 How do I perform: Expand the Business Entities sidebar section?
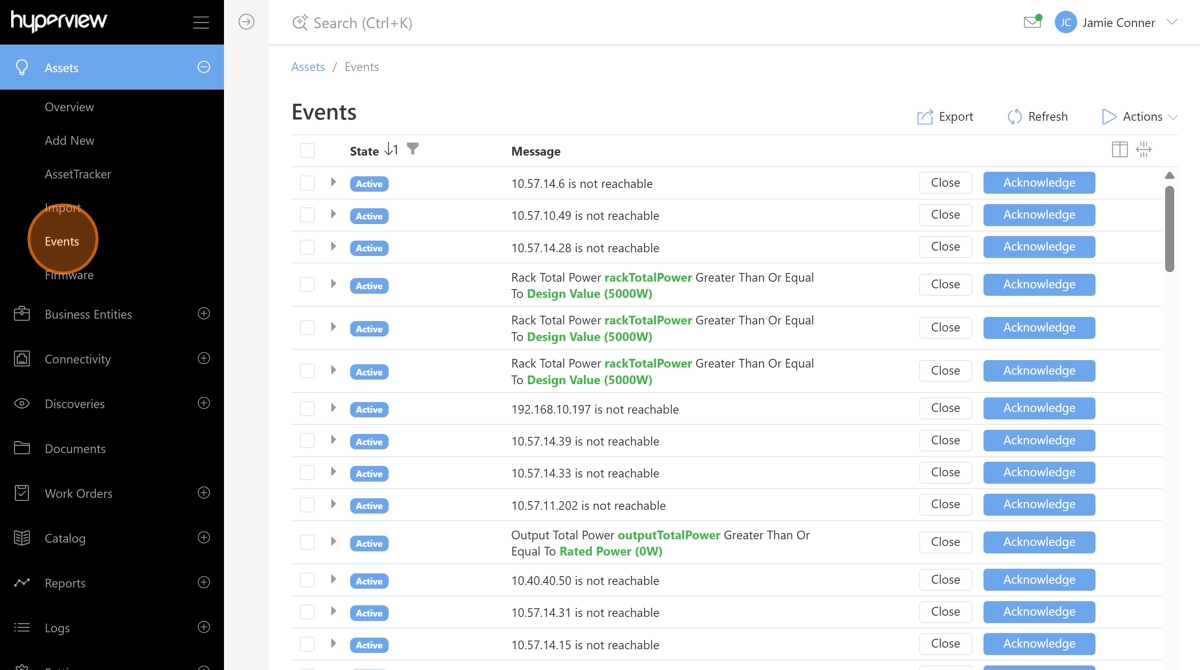coord(203,314)
